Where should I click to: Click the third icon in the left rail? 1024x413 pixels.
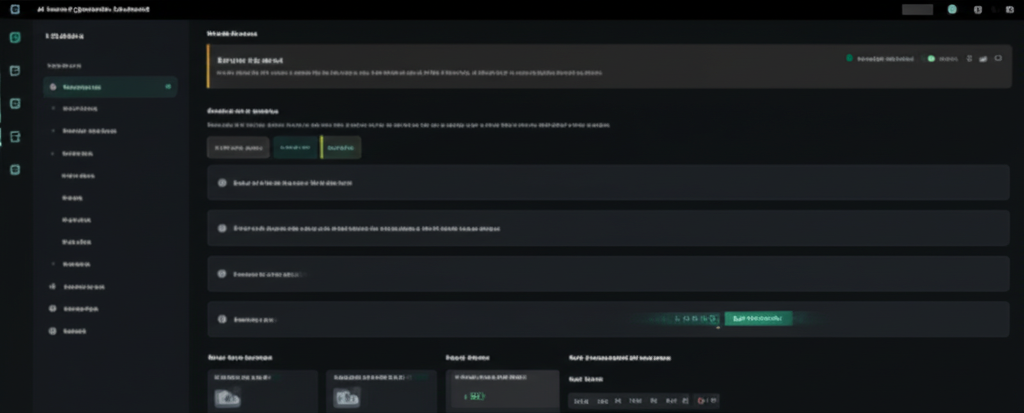pyautogui.click(x=15, y=104)
